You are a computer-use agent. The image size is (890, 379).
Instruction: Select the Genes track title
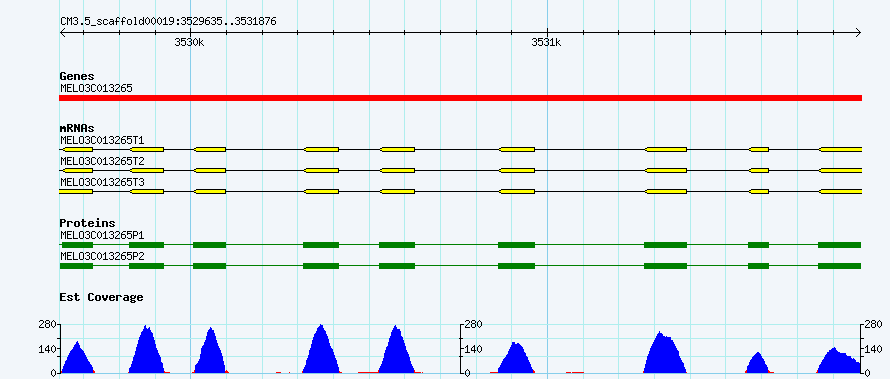click(x=77, y=76)
